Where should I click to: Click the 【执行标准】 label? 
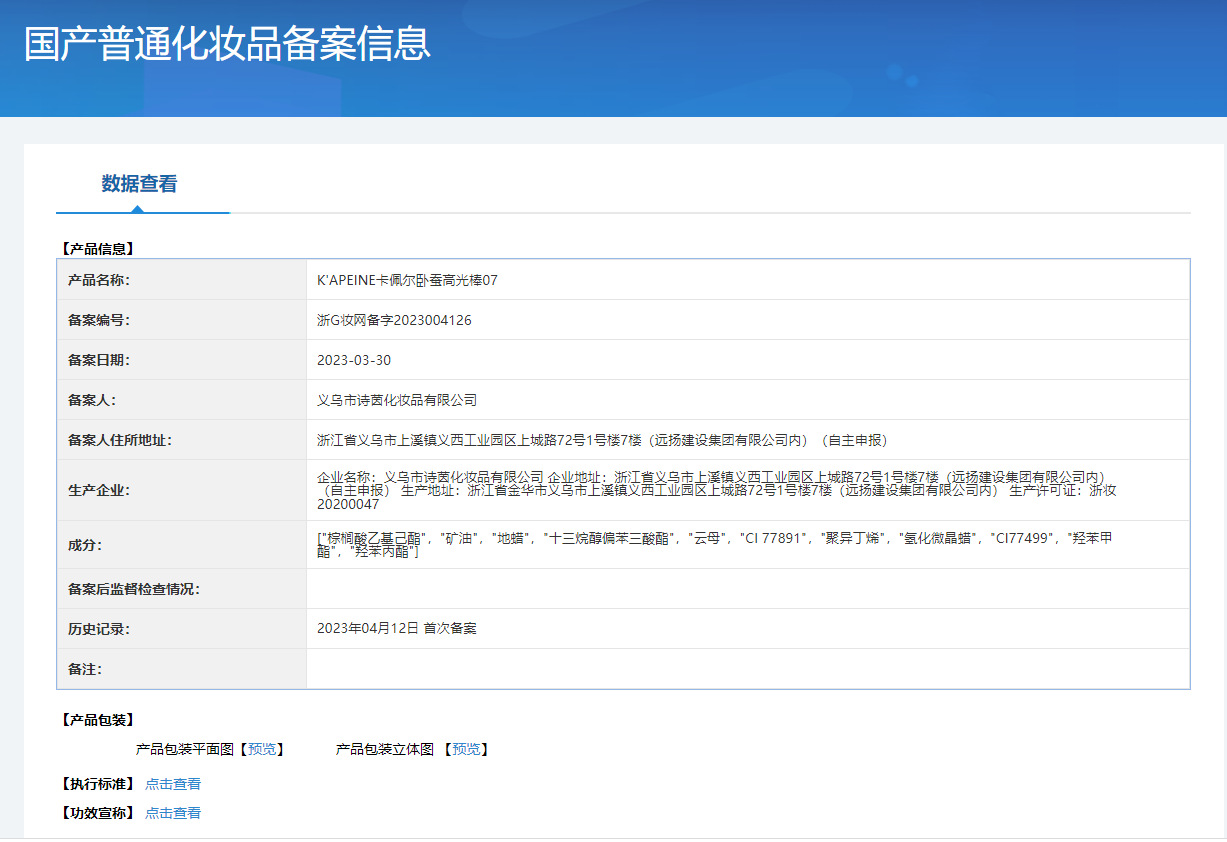[x=97, y=784]
